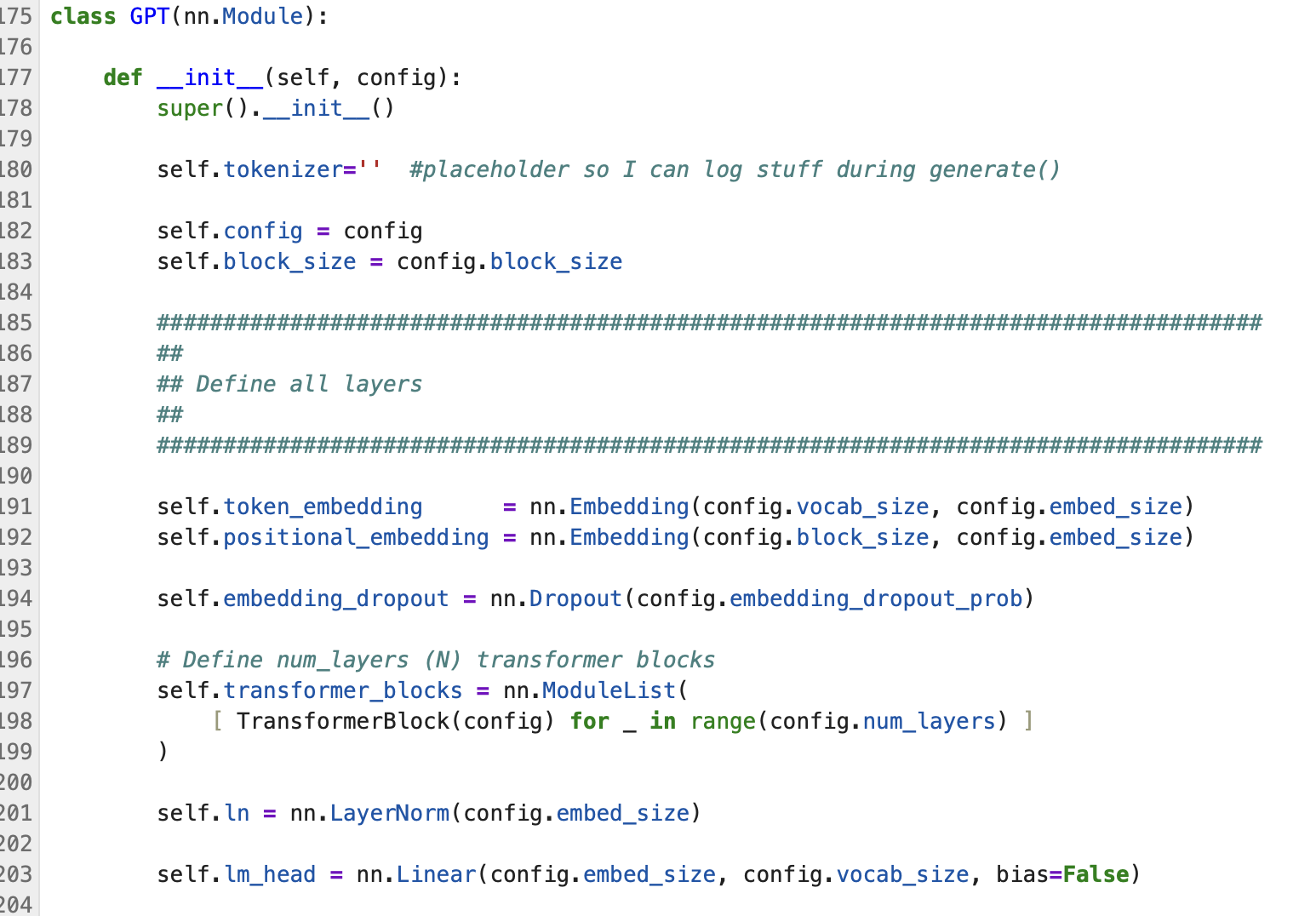Click "embedding_dropout_prob" config attribute
The image size is (1316, 916).
tap(876, 598)
